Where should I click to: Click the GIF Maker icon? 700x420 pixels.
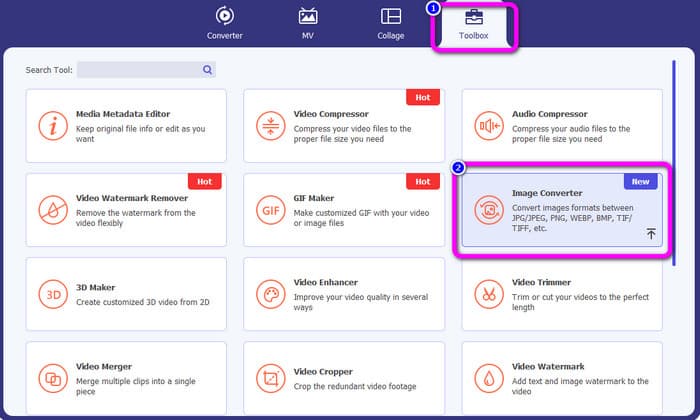(271, 210)
